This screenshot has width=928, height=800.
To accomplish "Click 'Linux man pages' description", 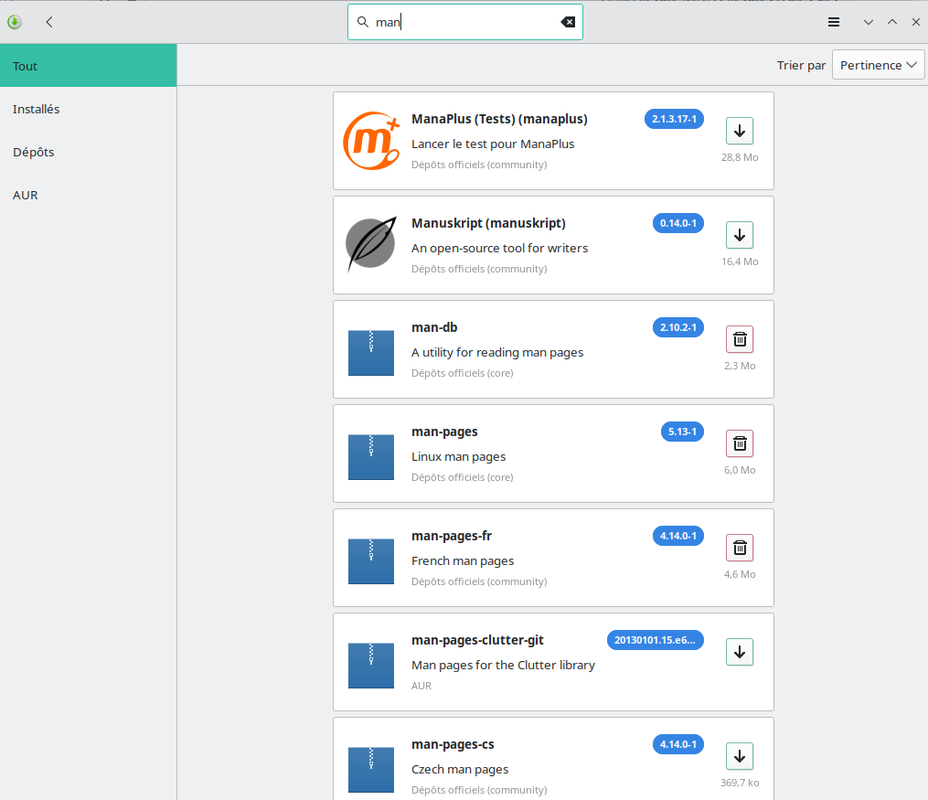I will click(459, 457).
